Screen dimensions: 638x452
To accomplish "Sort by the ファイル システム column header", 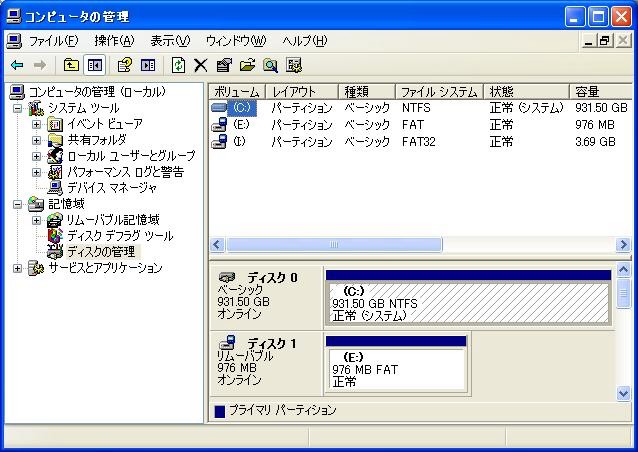I will pyautogui.click(x=439, y=92).
